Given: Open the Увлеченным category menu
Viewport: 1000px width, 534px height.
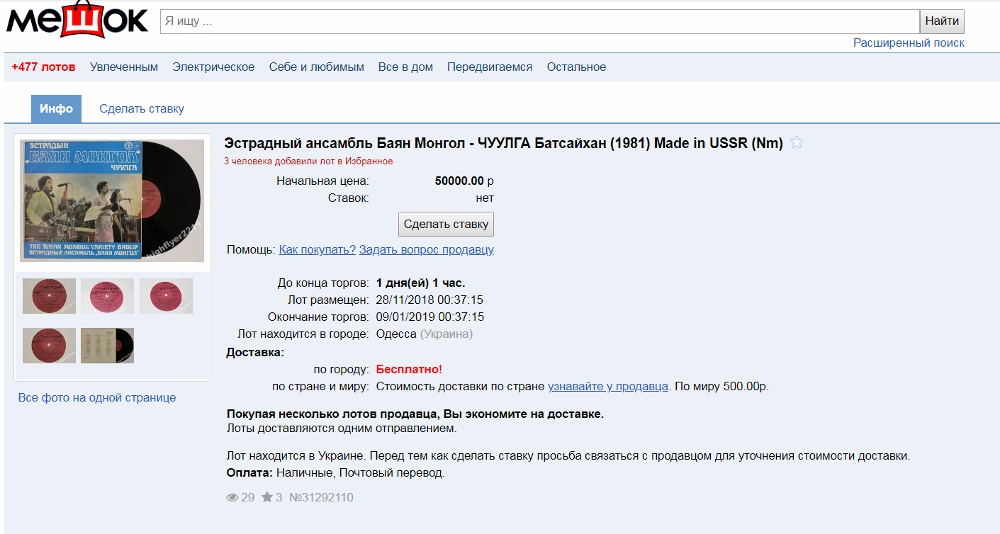Looking at the screenshot, I should tap(124, 67).
